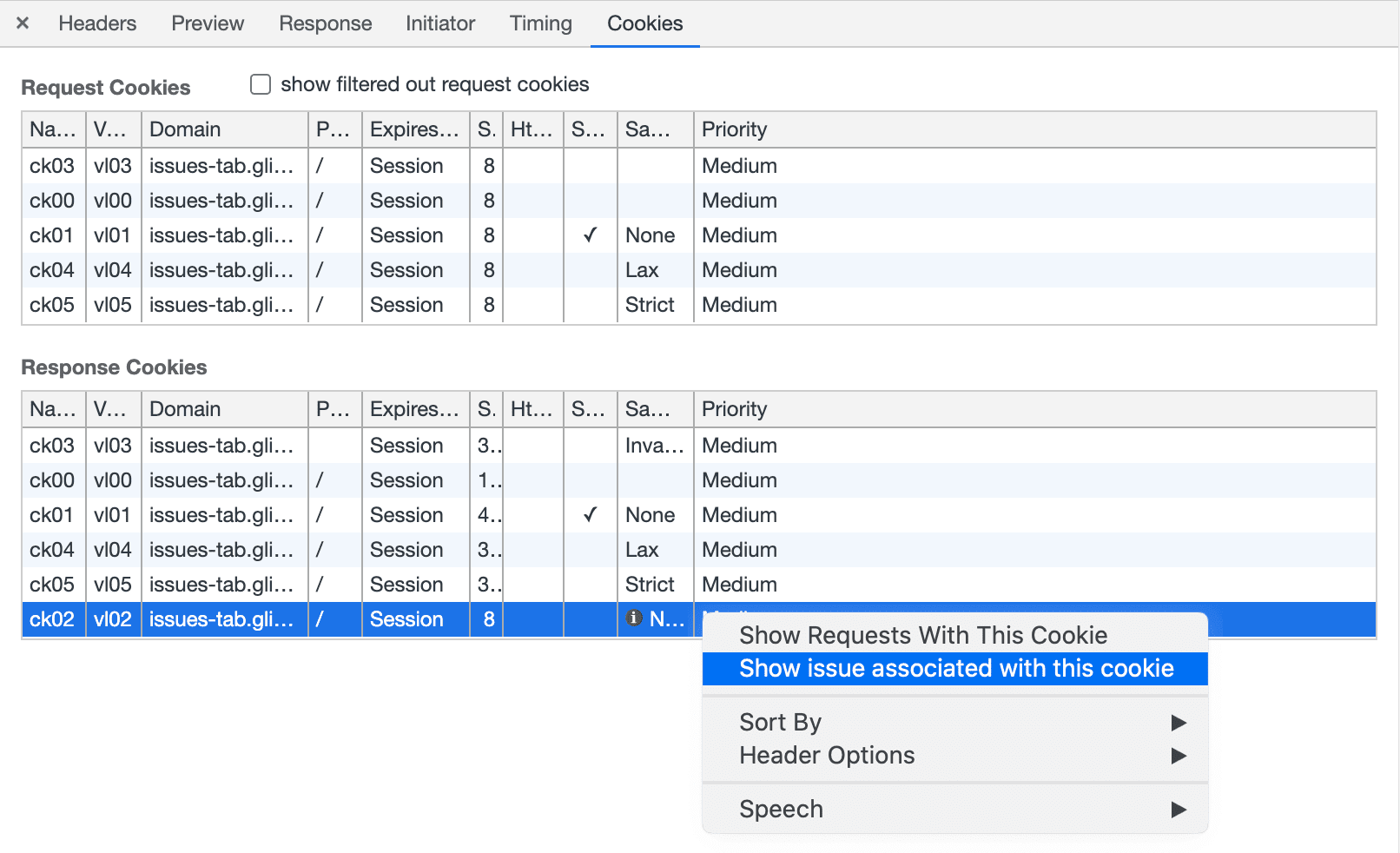This screenshot has height=853, width=1400.
Task: Select the Response tab
Action: 325,23
